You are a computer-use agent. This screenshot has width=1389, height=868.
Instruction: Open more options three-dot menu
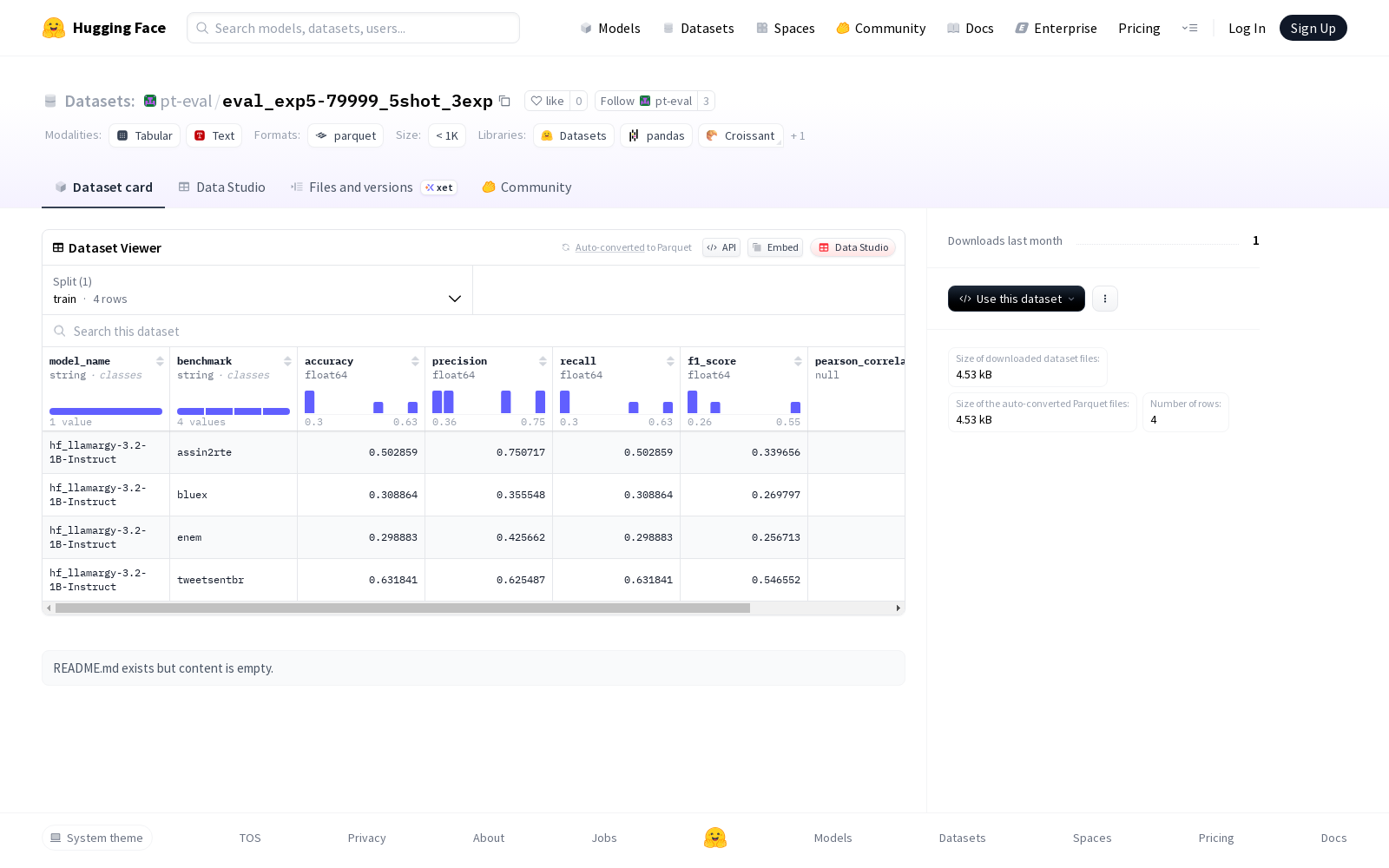tap(1104, 299)
